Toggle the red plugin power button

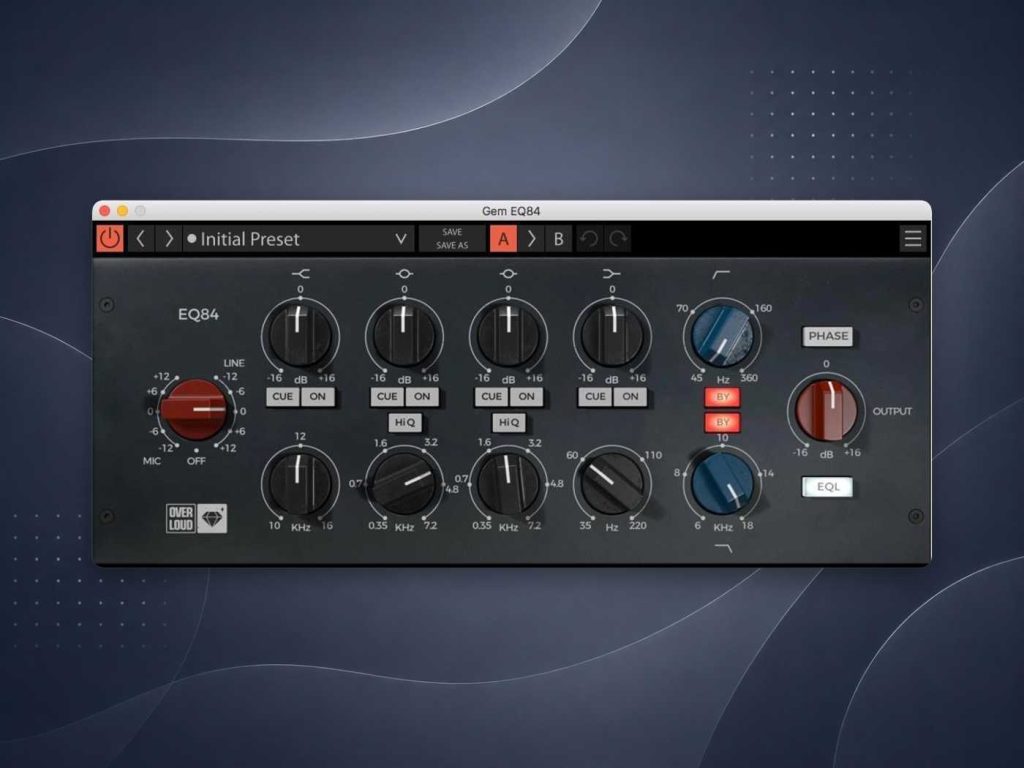110,238
